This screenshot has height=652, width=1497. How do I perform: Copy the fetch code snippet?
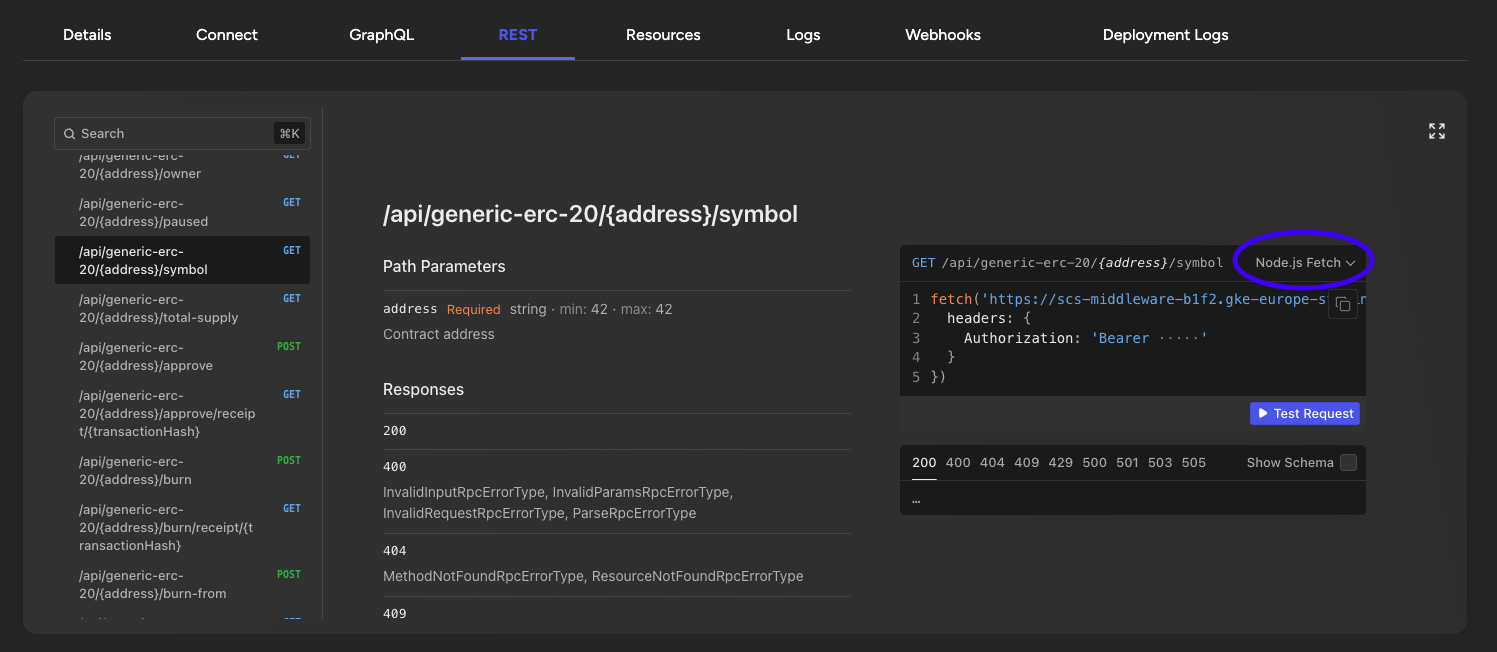tap(1343, 304)
